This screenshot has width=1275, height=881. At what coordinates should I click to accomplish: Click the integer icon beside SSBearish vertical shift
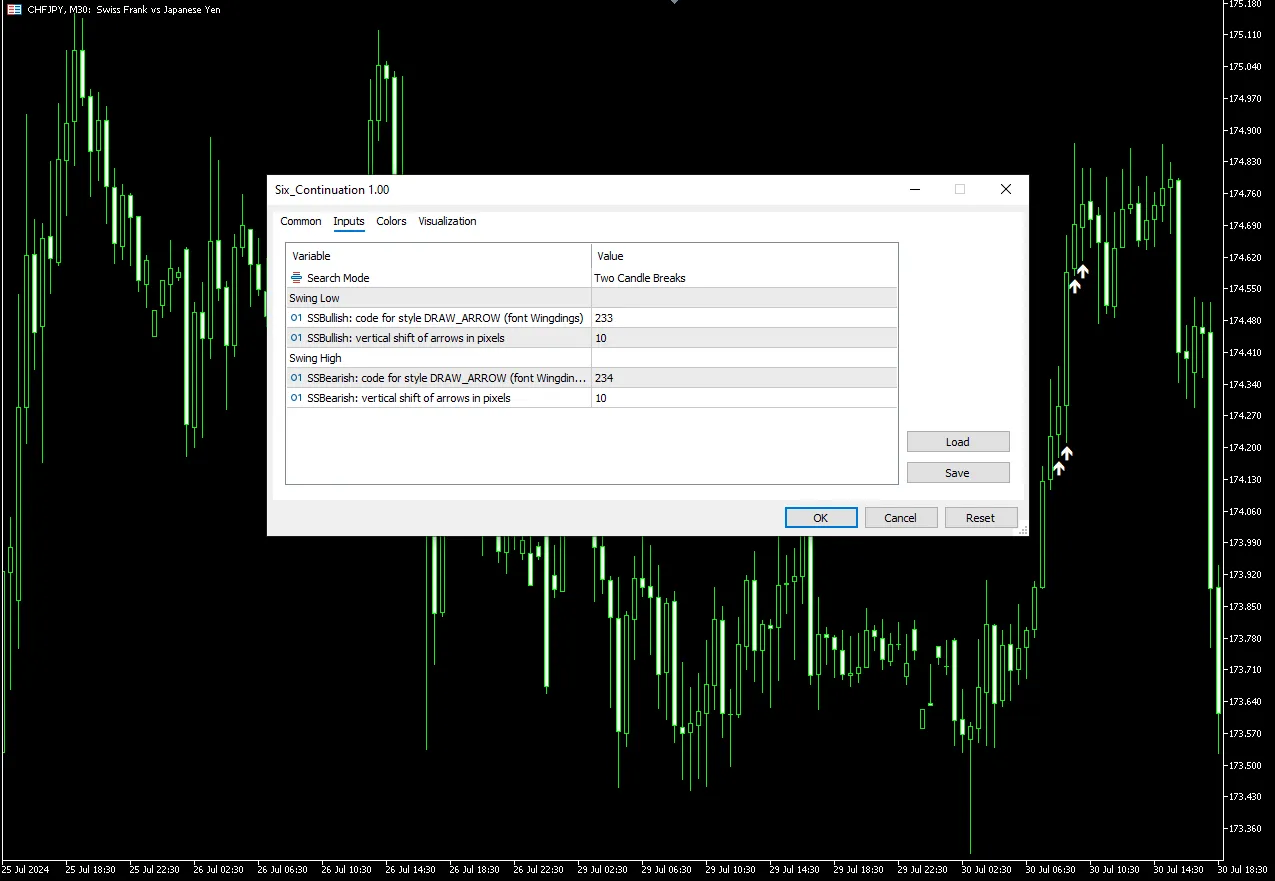[296, 398]
